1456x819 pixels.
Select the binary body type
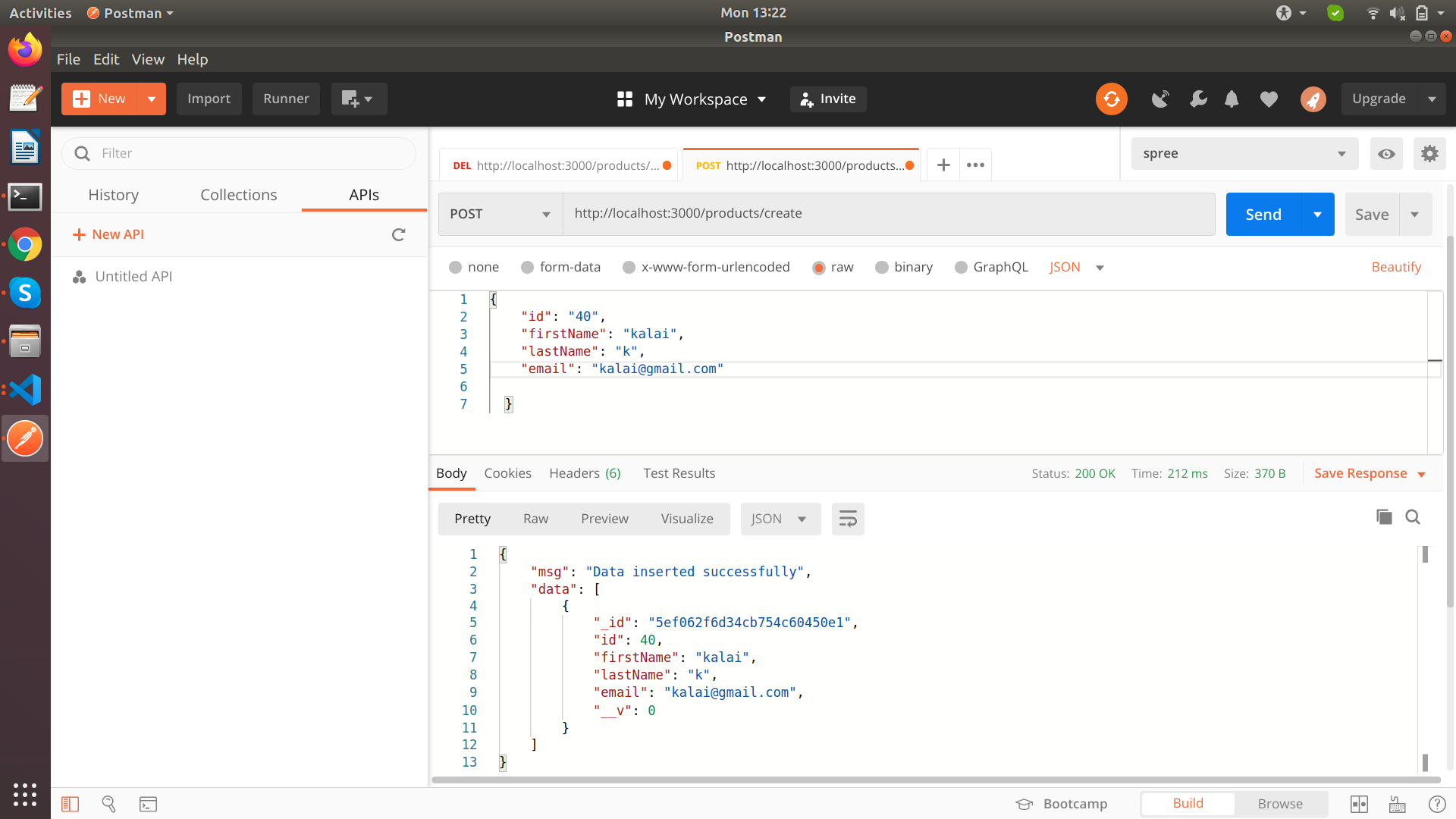coord(904,268)
